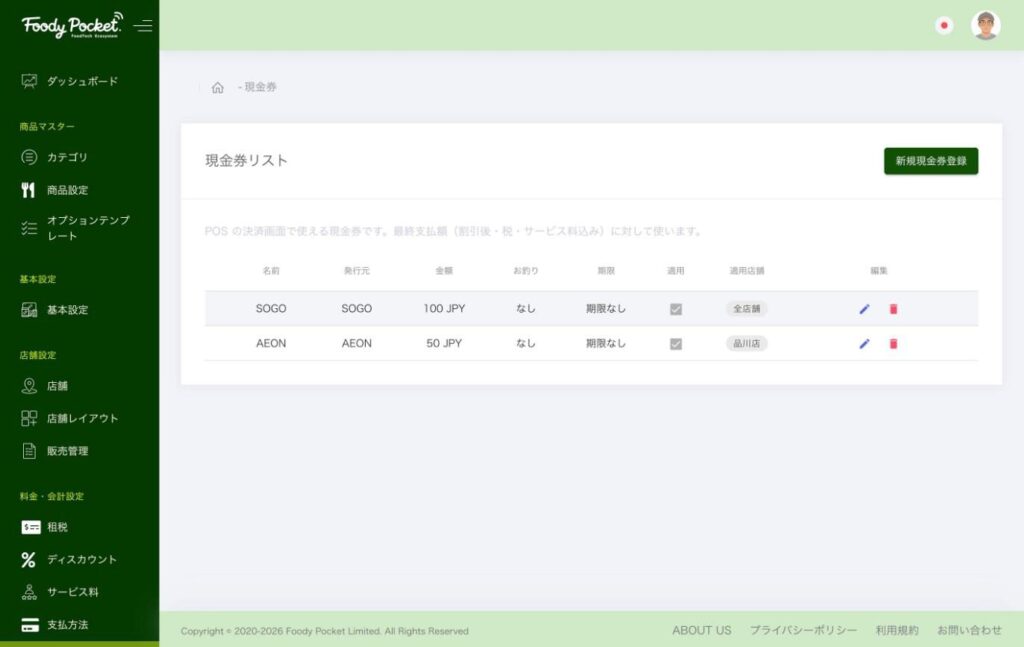Click the 基本設定 icon in the sidebar
The image size is (1024, 647).
(29, 309)
